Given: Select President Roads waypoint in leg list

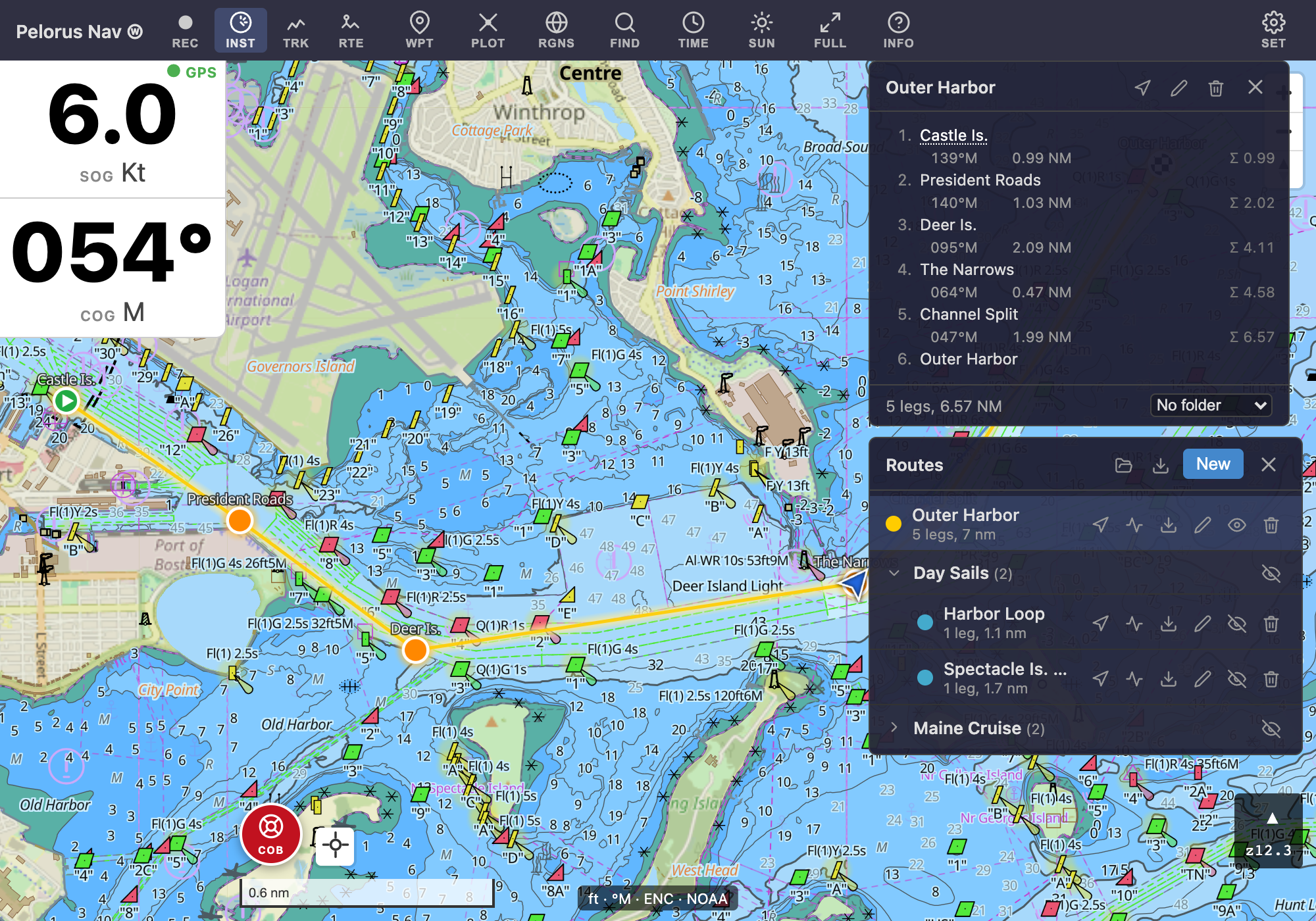Looking at the screenshot, I should point(980,180).
